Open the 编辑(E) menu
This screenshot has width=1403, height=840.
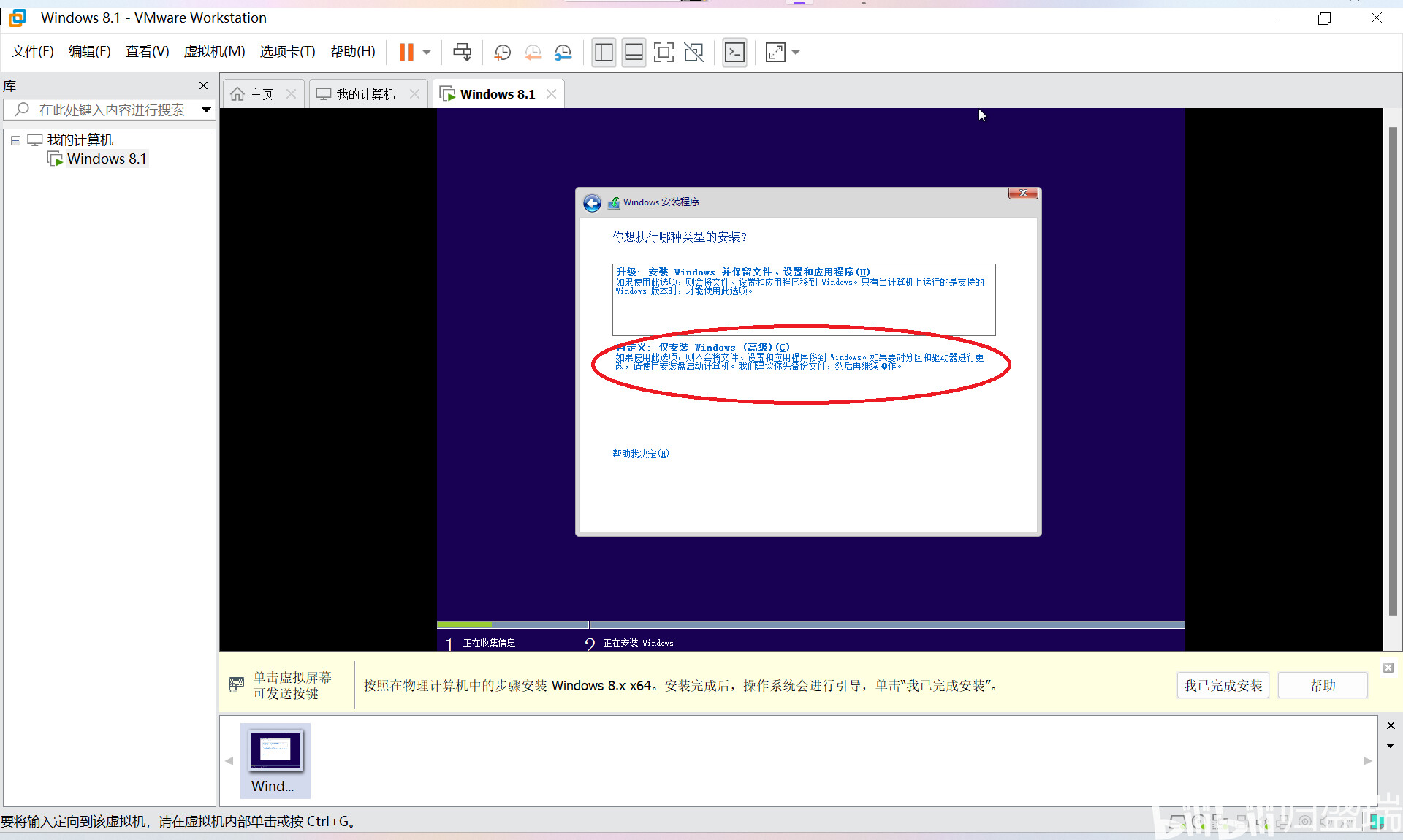point(89,52)
